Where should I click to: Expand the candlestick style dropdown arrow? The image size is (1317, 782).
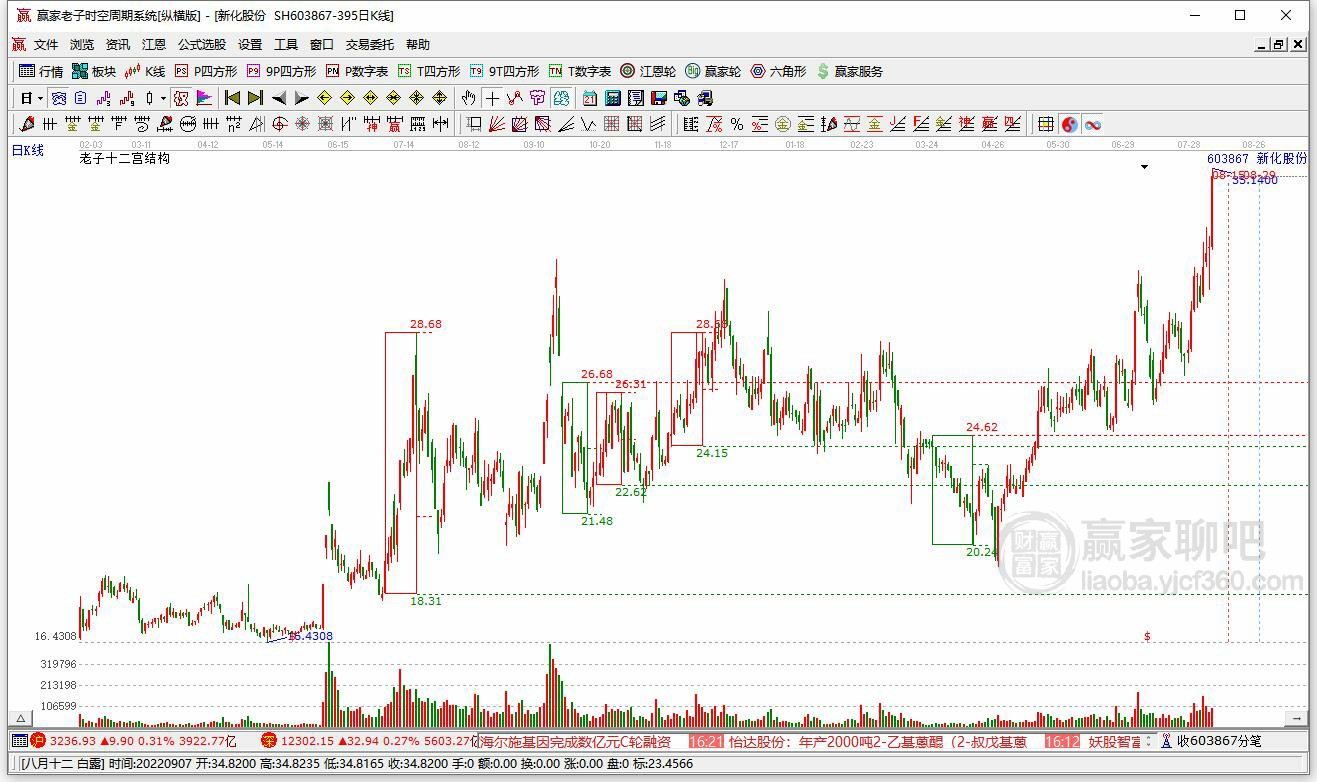pos(163,98)
